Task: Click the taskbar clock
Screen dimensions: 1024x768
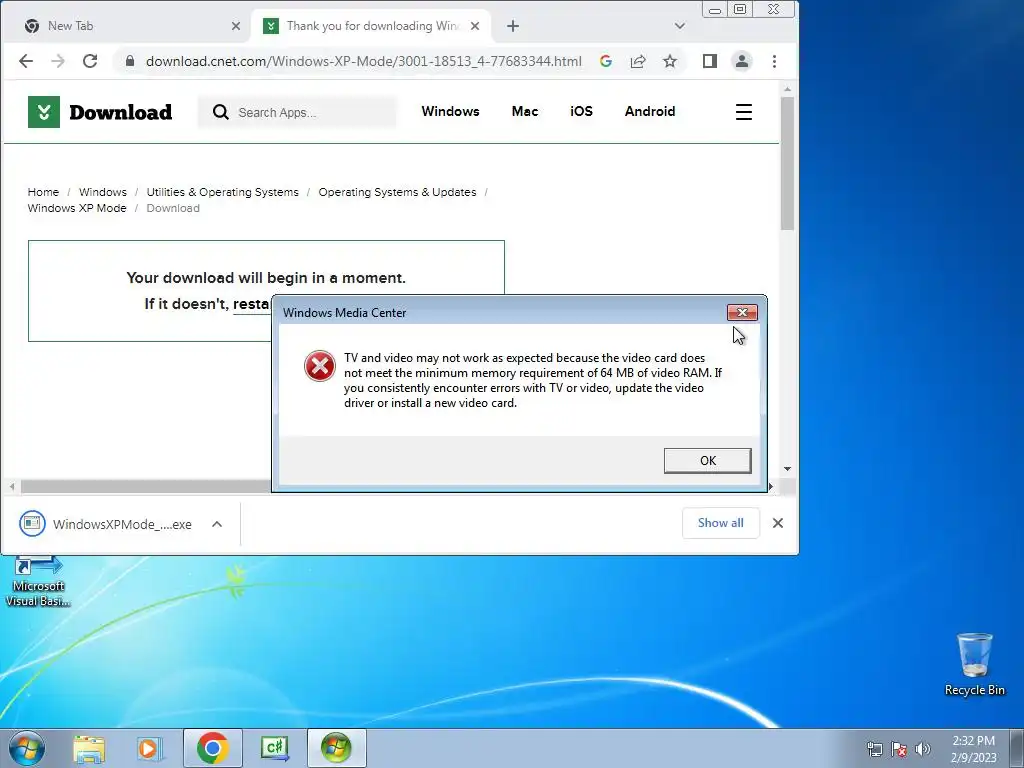Action: (x=973, y=749)
